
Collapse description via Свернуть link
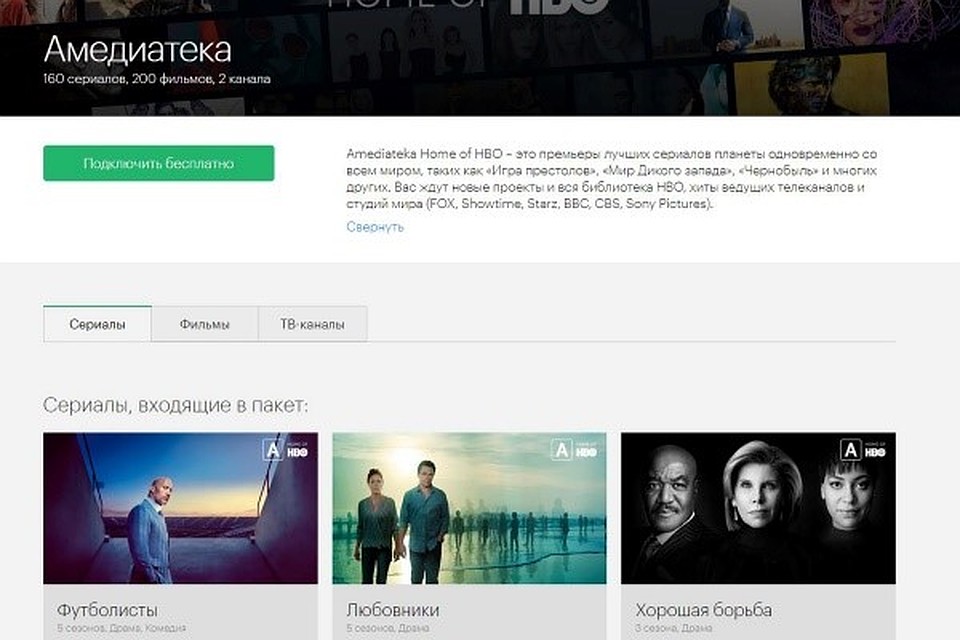pos(375,227)
